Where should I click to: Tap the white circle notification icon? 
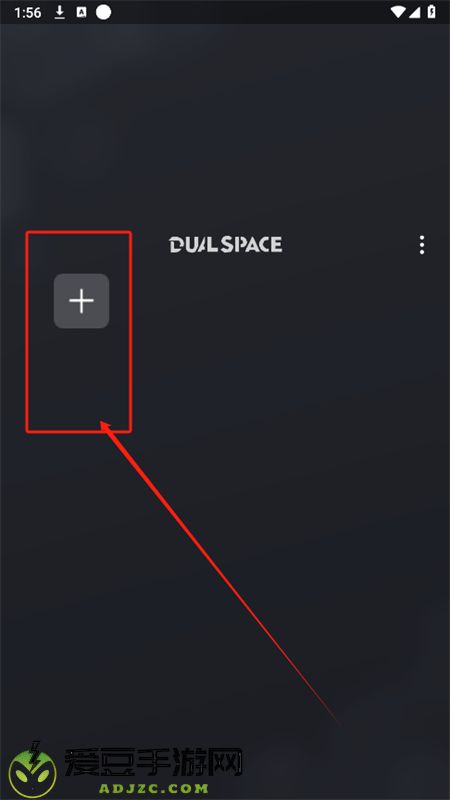[103, 12]
